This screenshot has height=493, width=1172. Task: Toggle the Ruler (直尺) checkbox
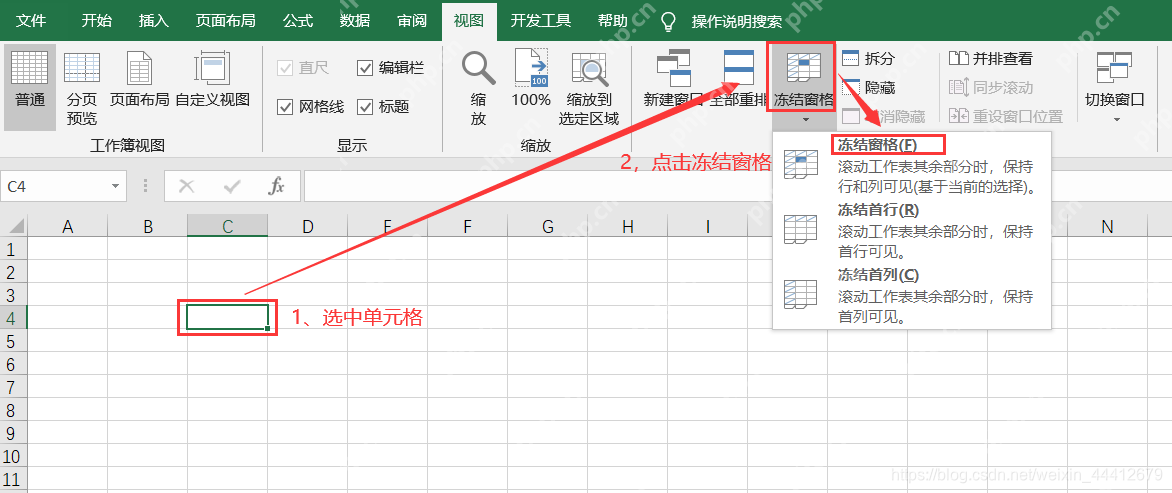285,68
